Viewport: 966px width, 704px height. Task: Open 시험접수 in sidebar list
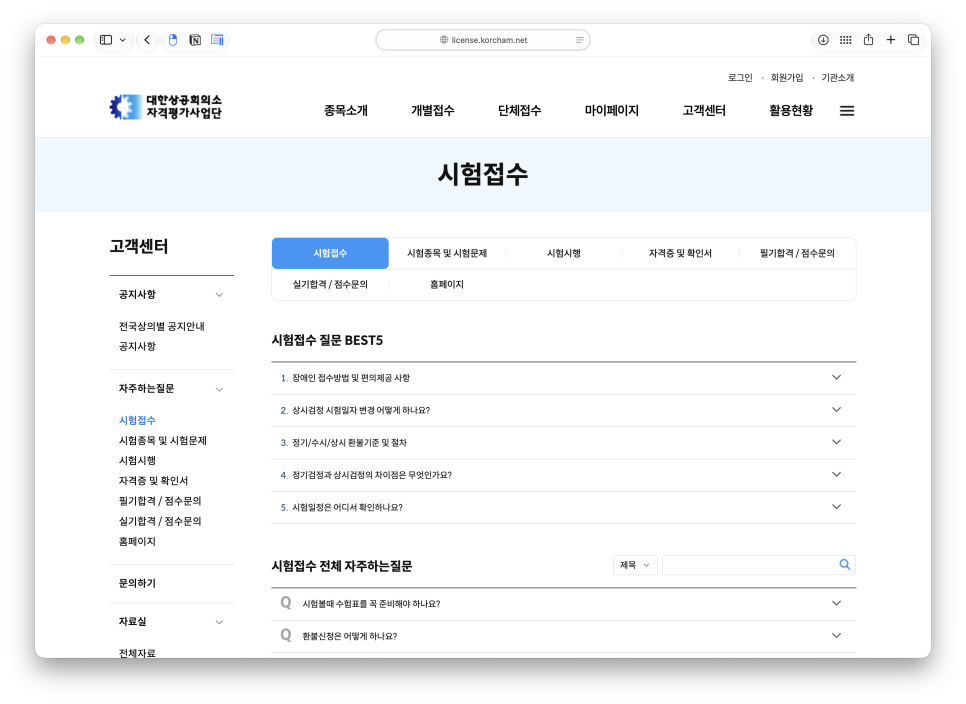137,421
